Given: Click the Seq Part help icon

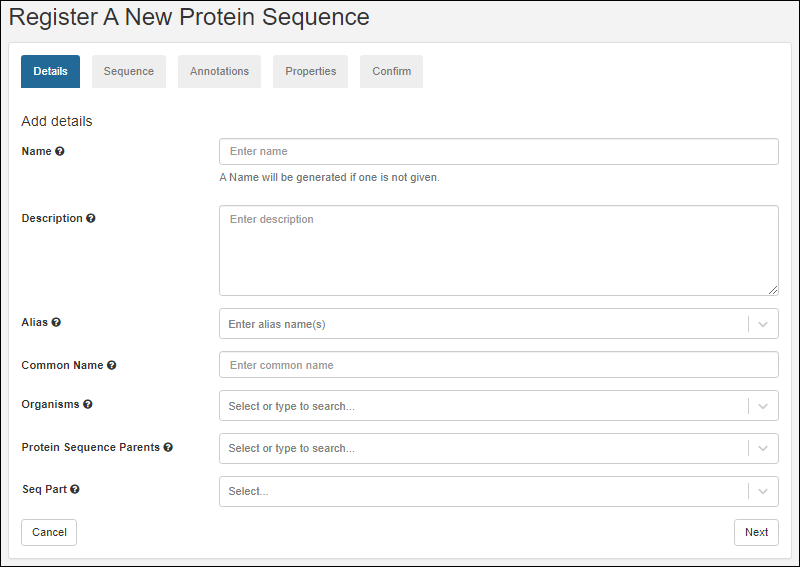Looking at the screenshot, I should point(75,490).
